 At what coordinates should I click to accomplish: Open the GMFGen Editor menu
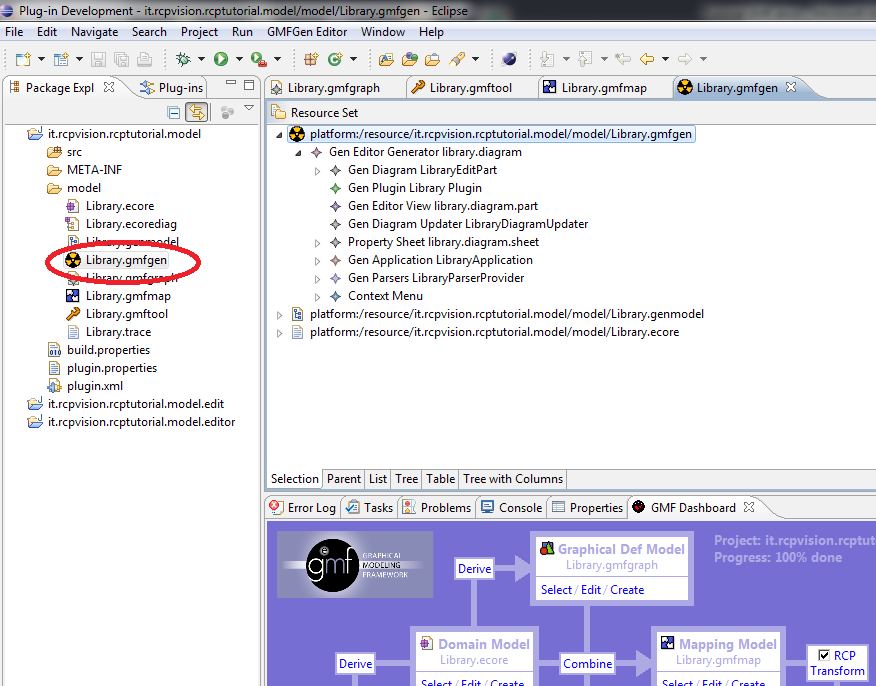tap(306, 32)
